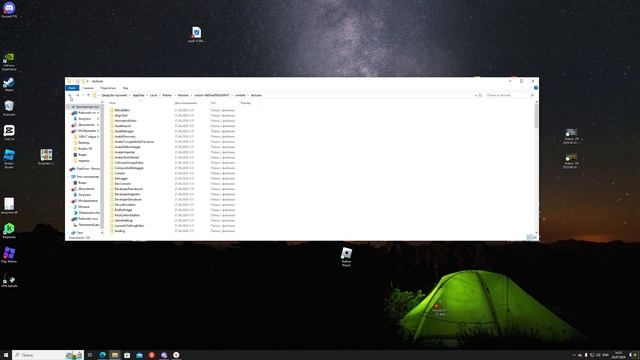Select the lower Roblox VR video file on desktop
The image size is (640, 360).
tap(571, 160)
